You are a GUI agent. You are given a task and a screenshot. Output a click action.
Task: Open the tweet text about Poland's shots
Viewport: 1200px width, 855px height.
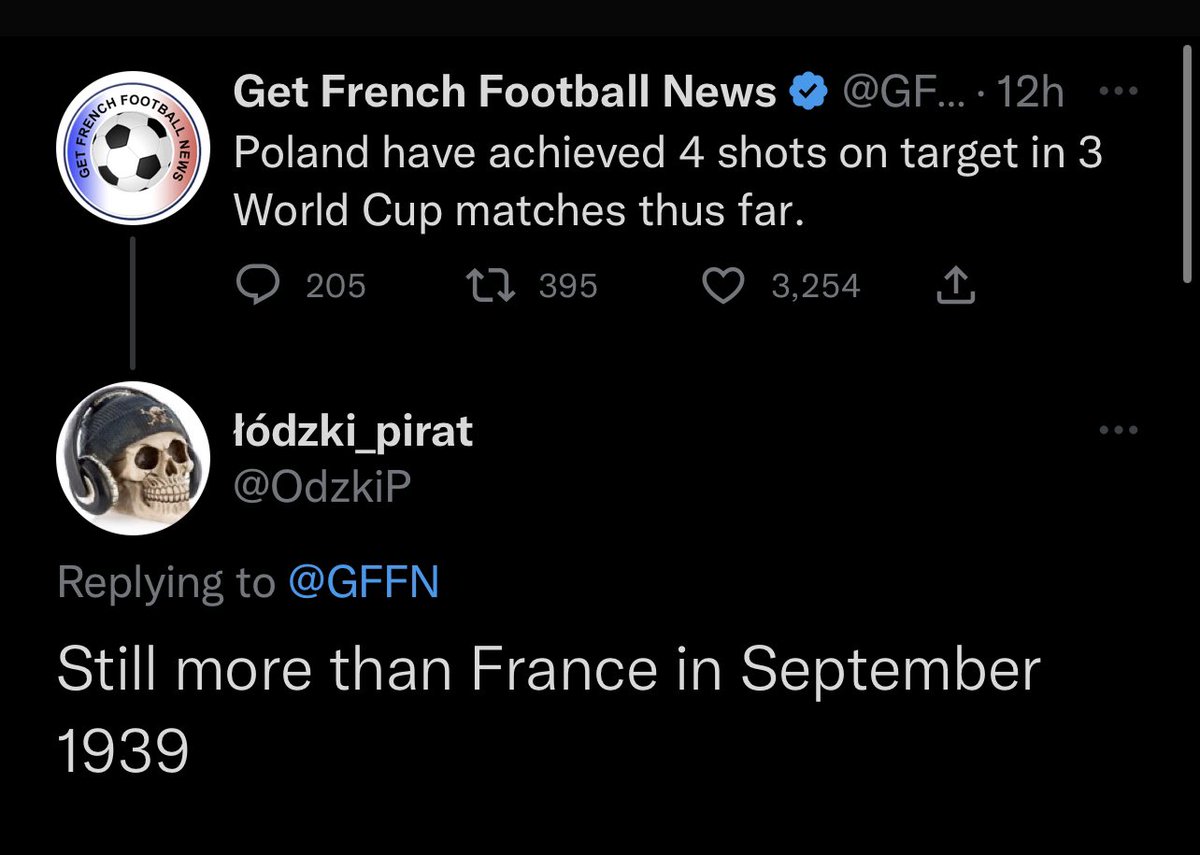tap(668, 182)
